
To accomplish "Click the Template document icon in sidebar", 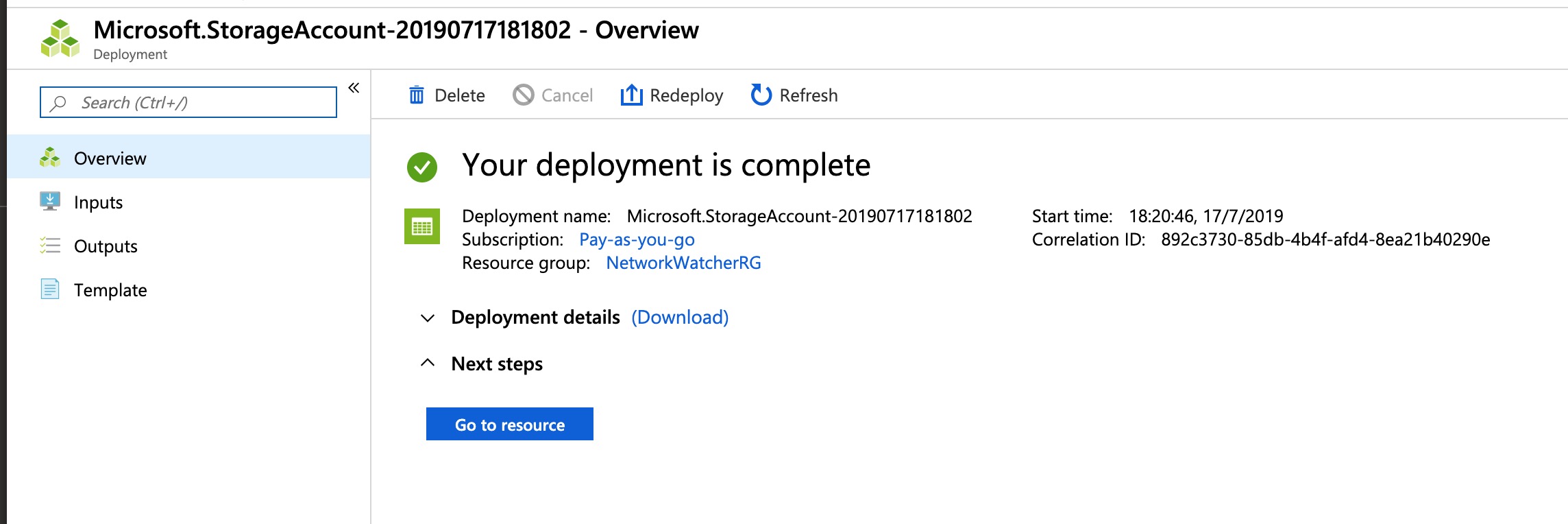I will tap(50, 289).
